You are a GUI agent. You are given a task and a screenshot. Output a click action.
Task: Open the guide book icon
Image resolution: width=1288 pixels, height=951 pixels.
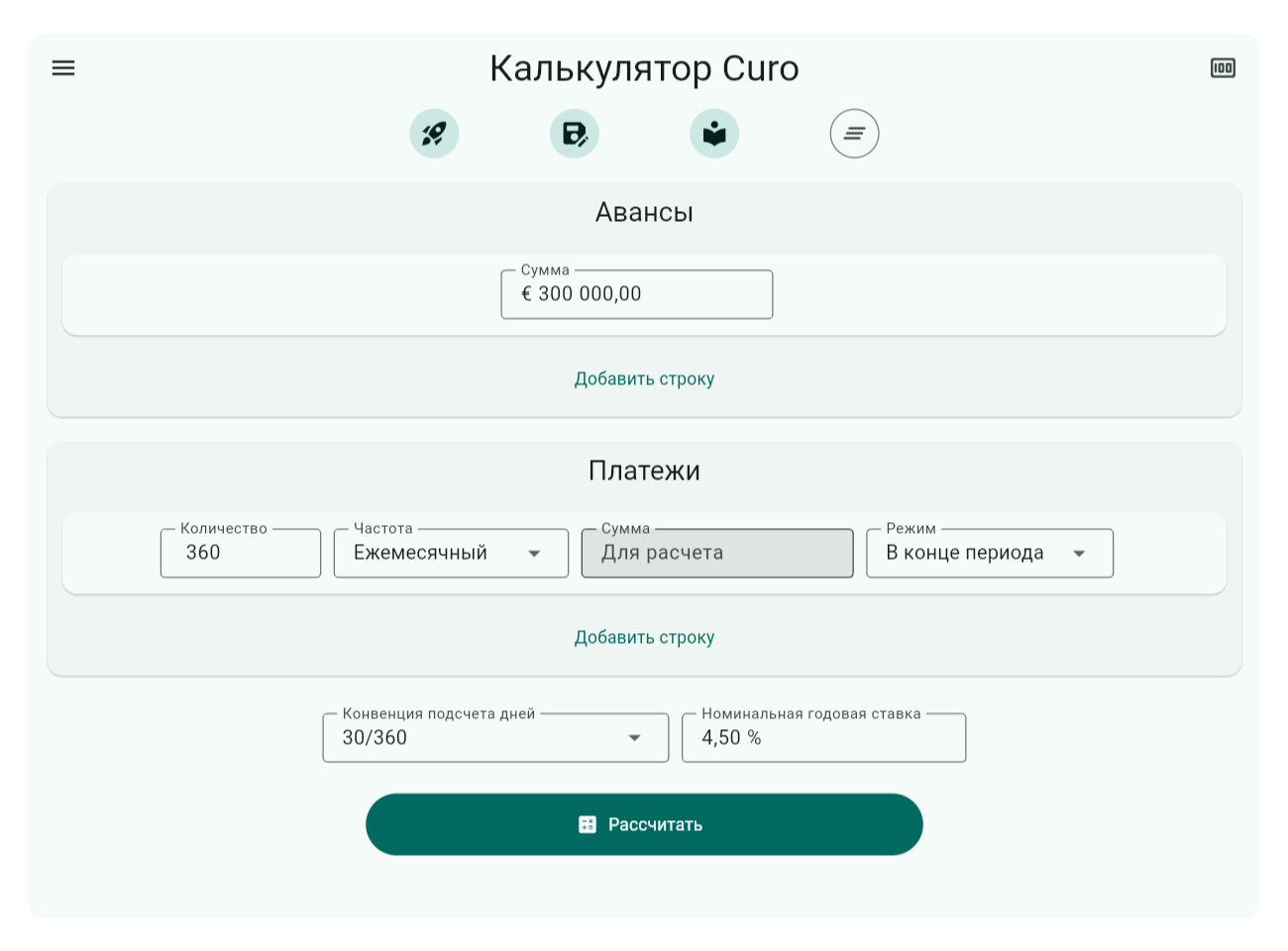[x=714, y=133]
